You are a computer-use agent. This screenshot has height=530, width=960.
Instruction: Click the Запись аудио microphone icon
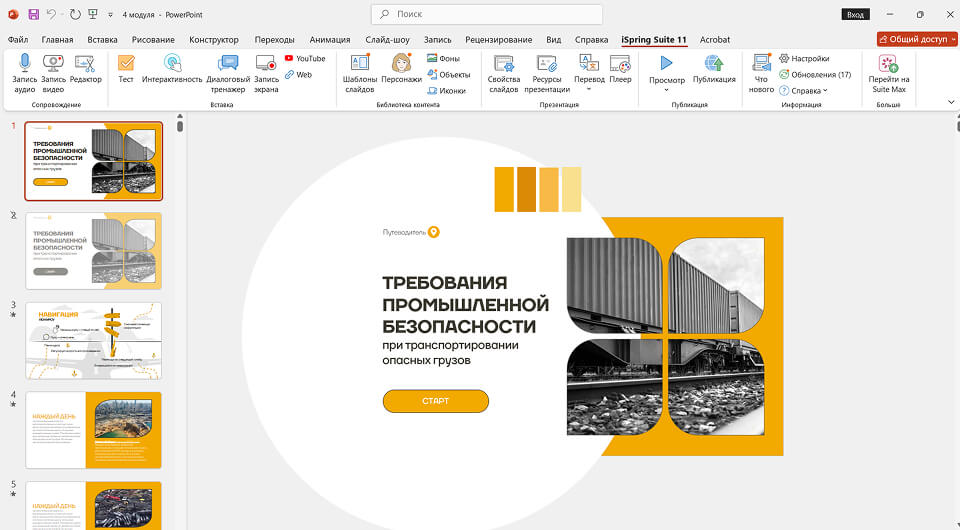(25, 64)
